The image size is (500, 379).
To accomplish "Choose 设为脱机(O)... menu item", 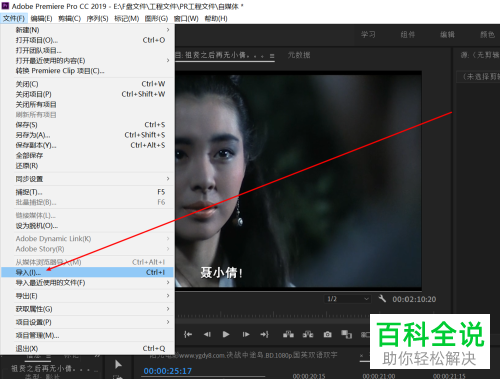I will pyautogui.click(x=87, y=226).
